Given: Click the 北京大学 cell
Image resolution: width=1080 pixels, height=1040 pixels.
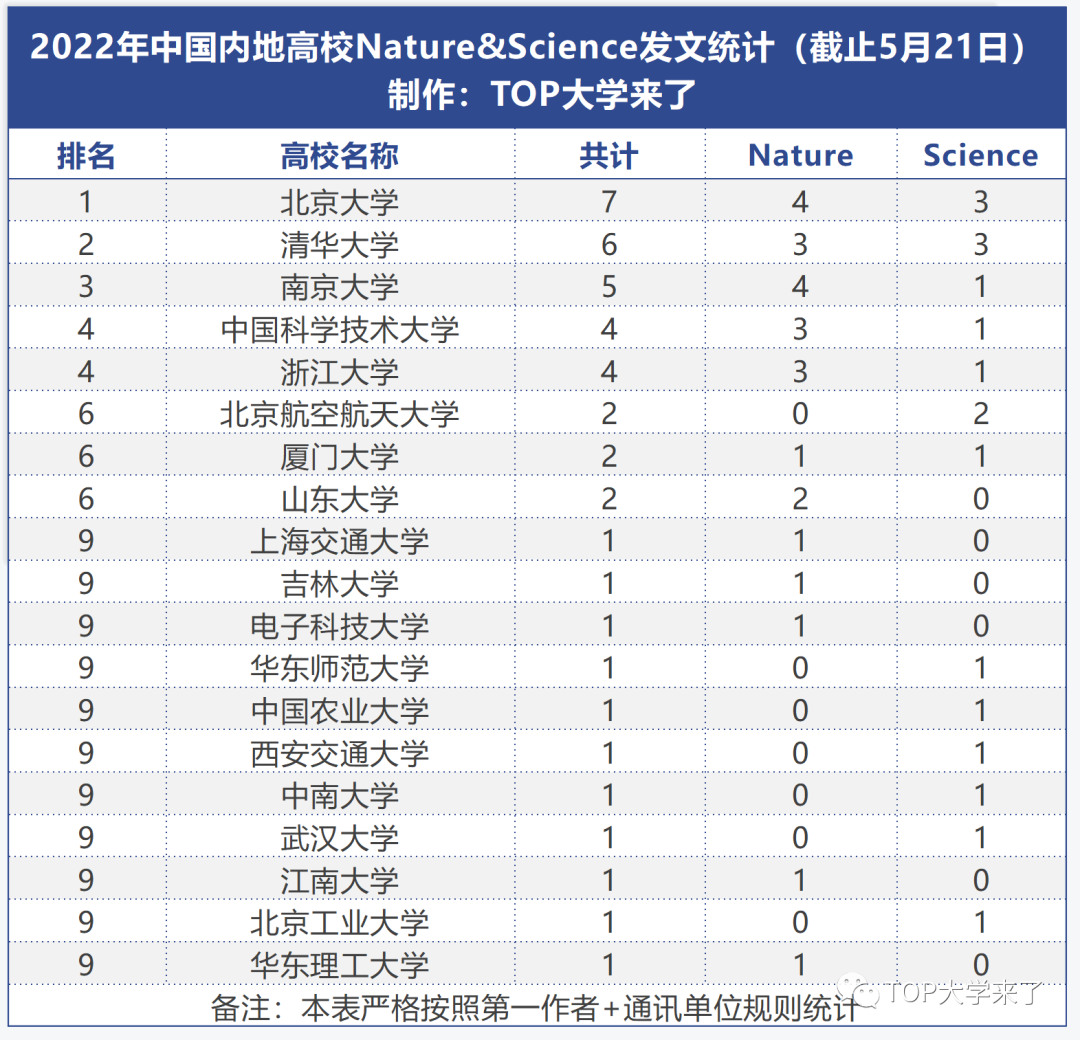Looking at the screenshot, I should [x=339, y=202].
